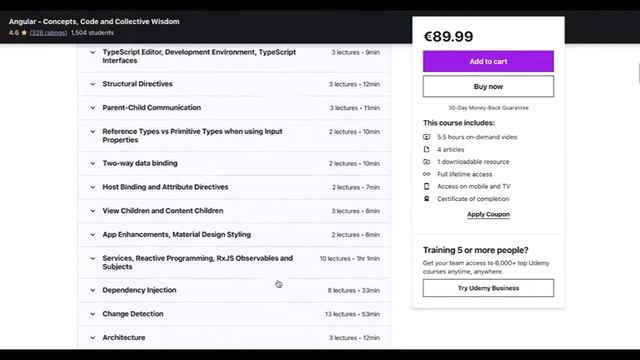Click '13 lectures • 53min' for Change Detection
Viewport: 640px width, 360px height.
[352, 314]
